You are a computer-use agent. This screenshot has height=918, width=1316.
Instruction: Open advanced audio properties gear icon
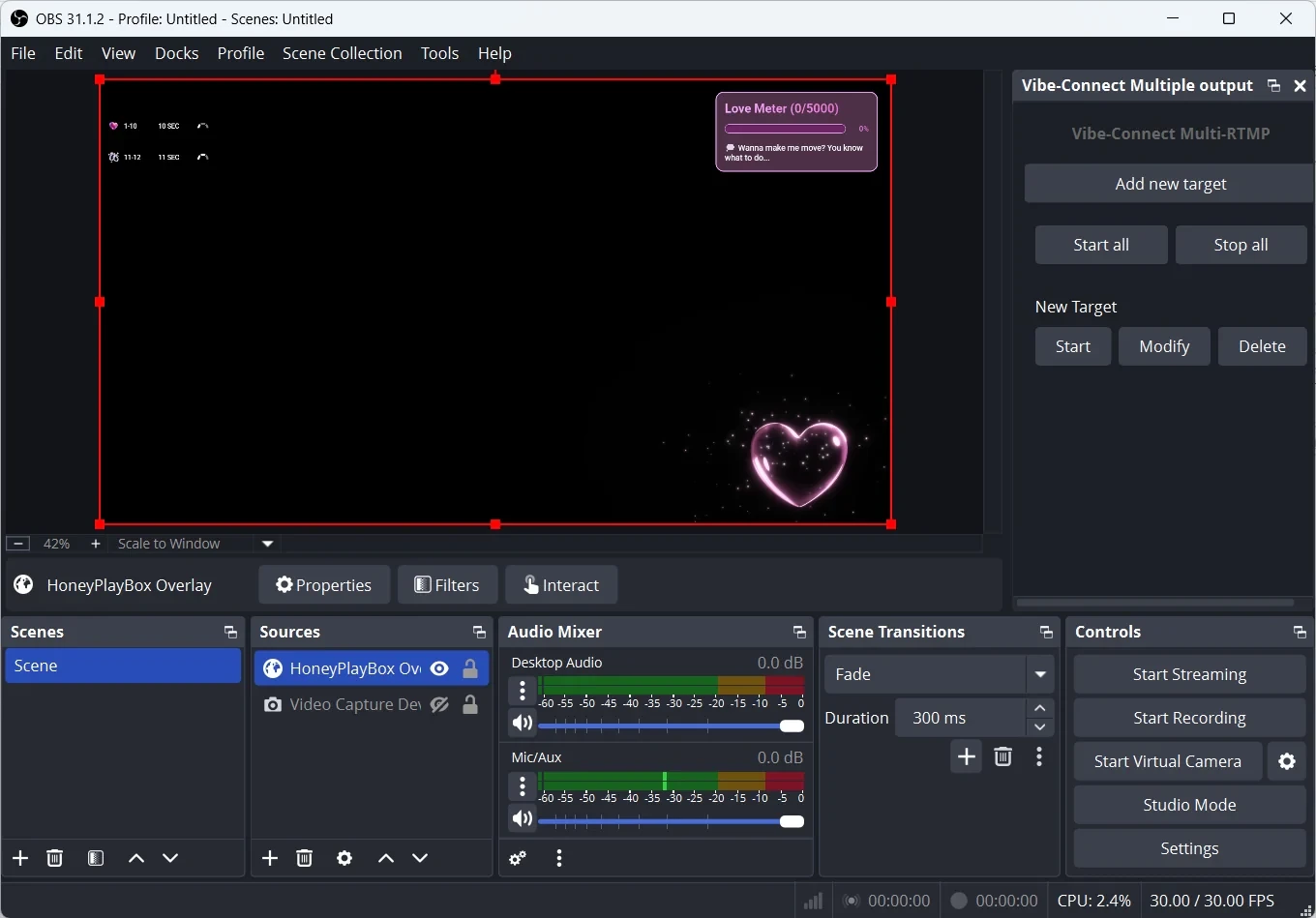point(519,858)
